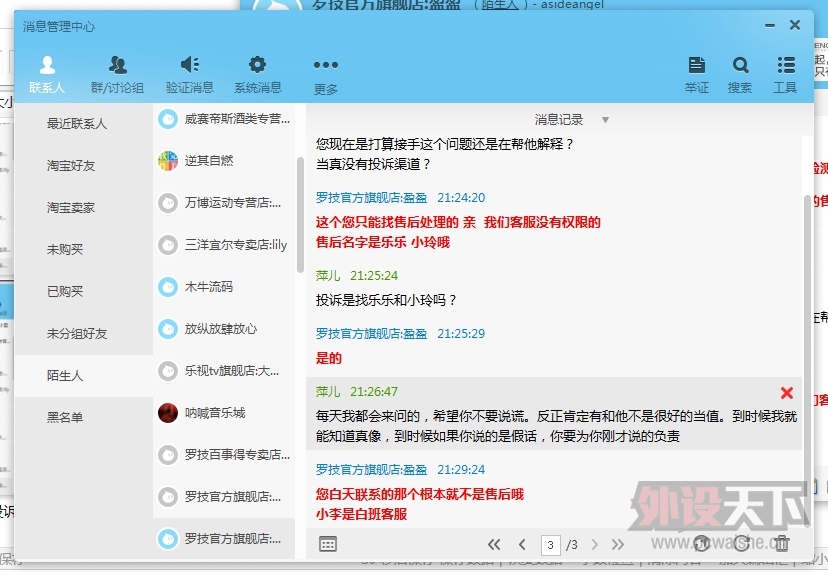828x576 pixels.
Task: Select 淘宝卖家 group
Action: 83,207
